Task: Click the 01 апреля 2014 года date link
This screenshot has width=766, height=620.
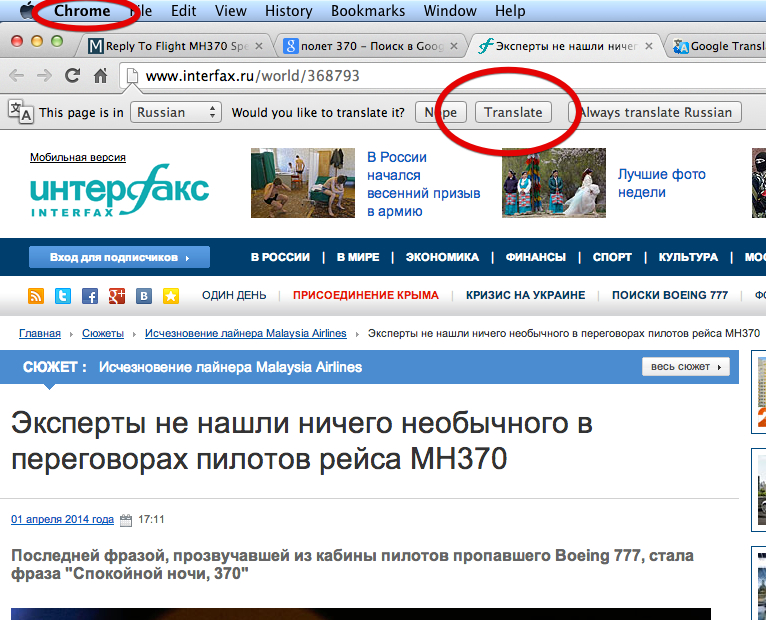Action: 62,519
